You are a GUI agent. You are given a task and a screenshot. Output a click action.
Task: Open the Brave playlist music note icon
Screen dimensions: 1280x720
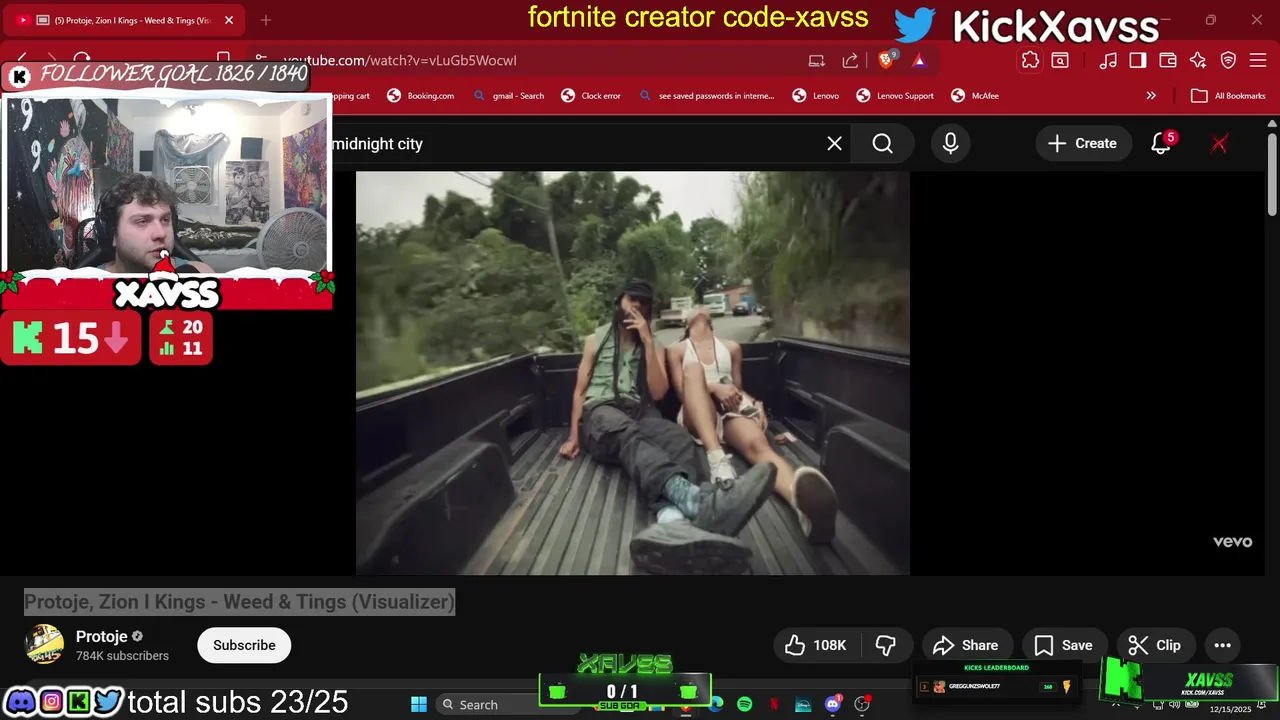click(x=1108, y=60)
